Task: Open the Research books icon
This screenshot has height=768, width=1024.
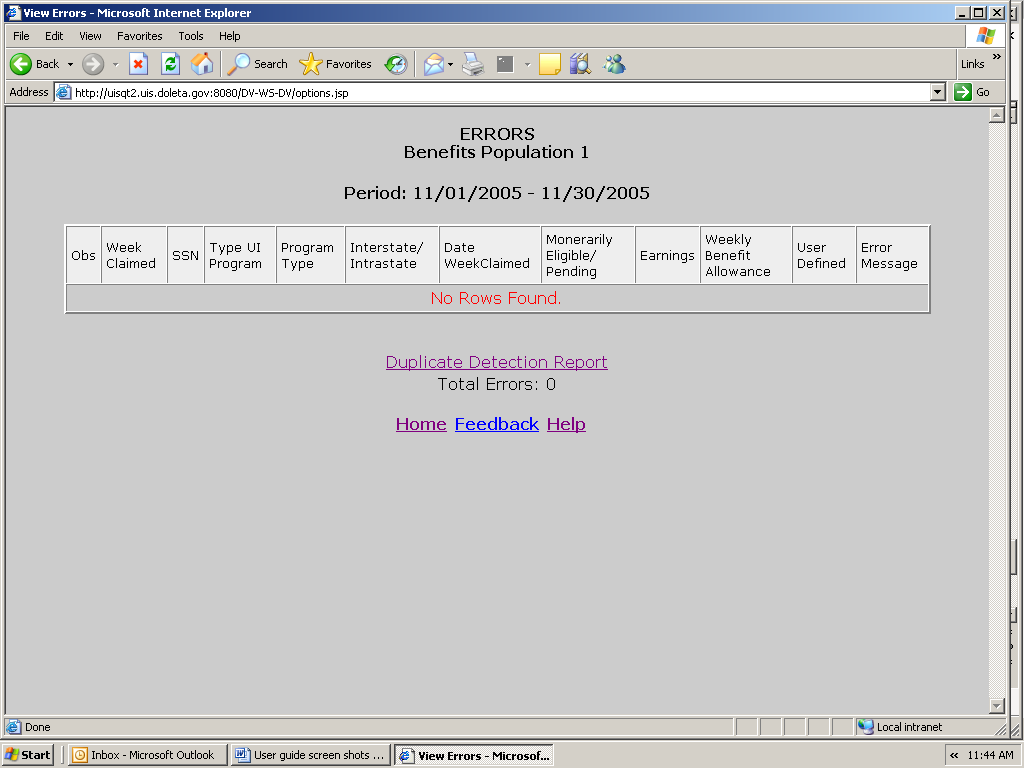Action: [x=580, y=64]
